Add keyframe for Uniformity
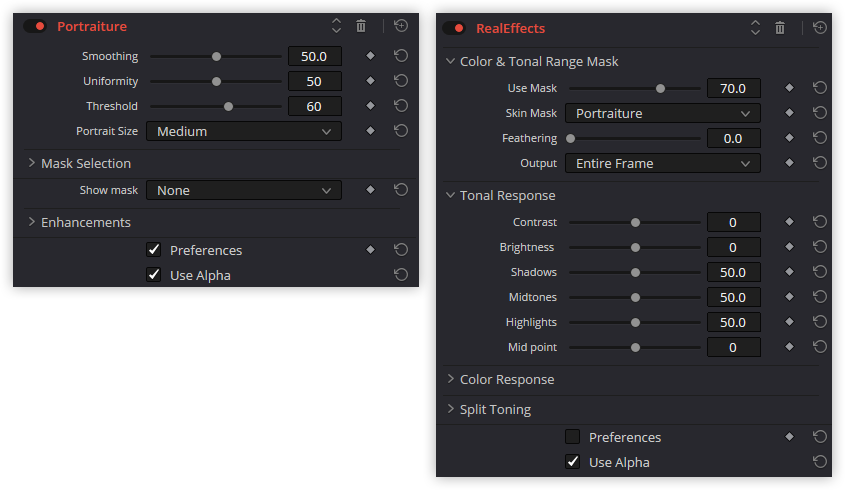 tap(370, 80)
